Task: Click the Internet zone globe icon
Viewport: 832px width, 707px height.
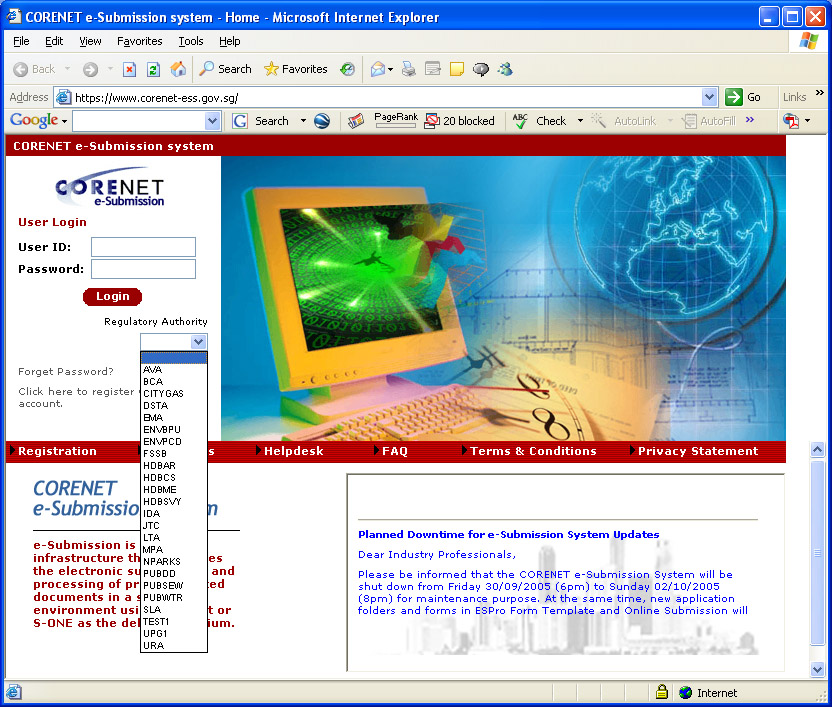Action: coord(686,692)
